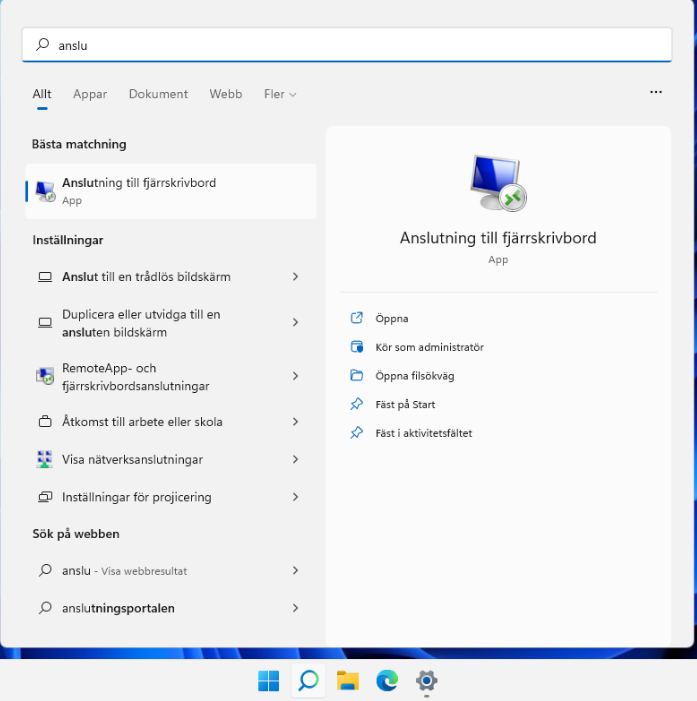Click the large Remote Desktop icon in preview pane
Screen dimensions: 697x701
pos(498,183)
